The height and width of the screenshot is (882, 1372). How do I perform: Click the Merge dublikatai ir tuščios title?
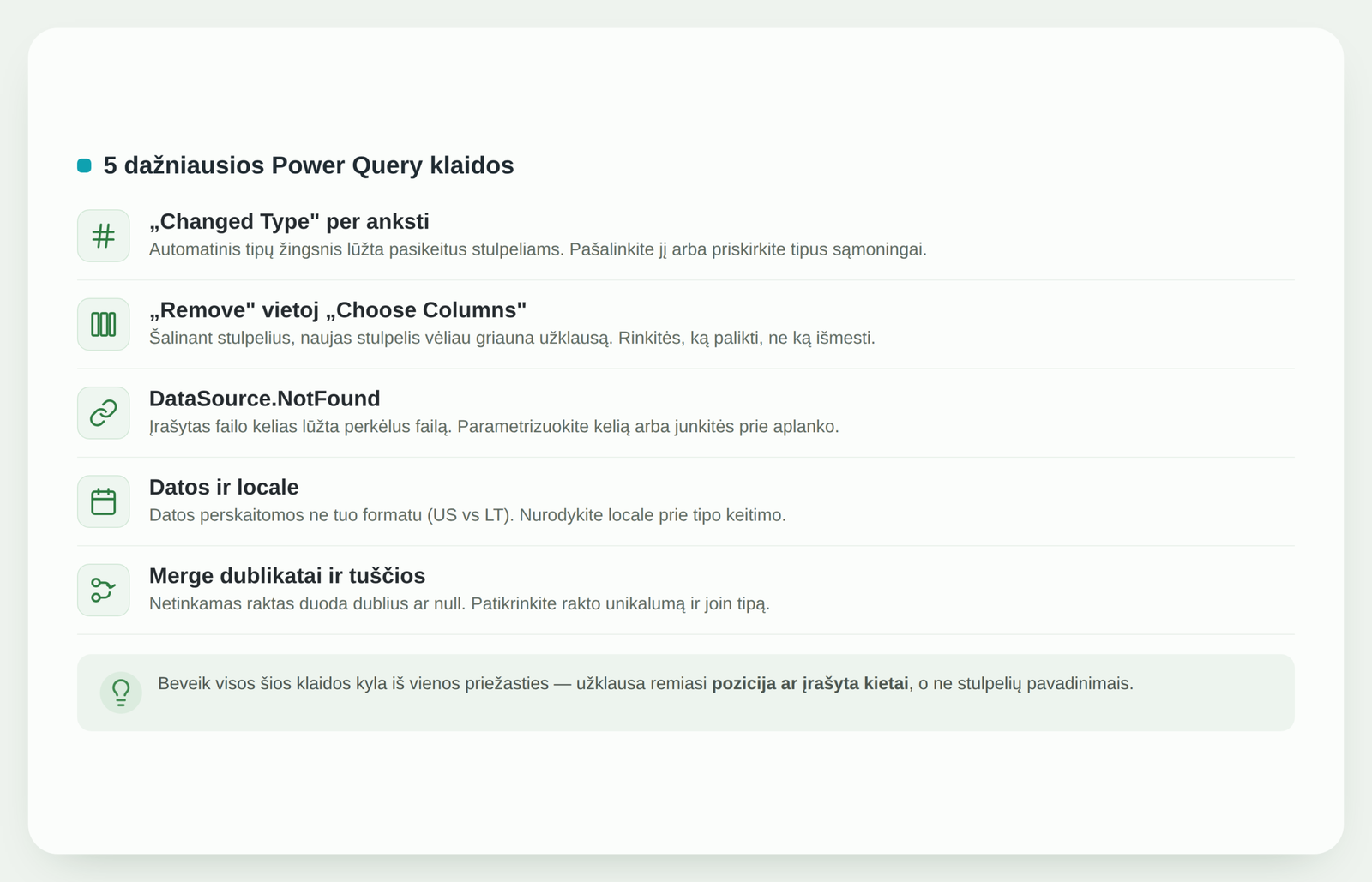point(287,575)
